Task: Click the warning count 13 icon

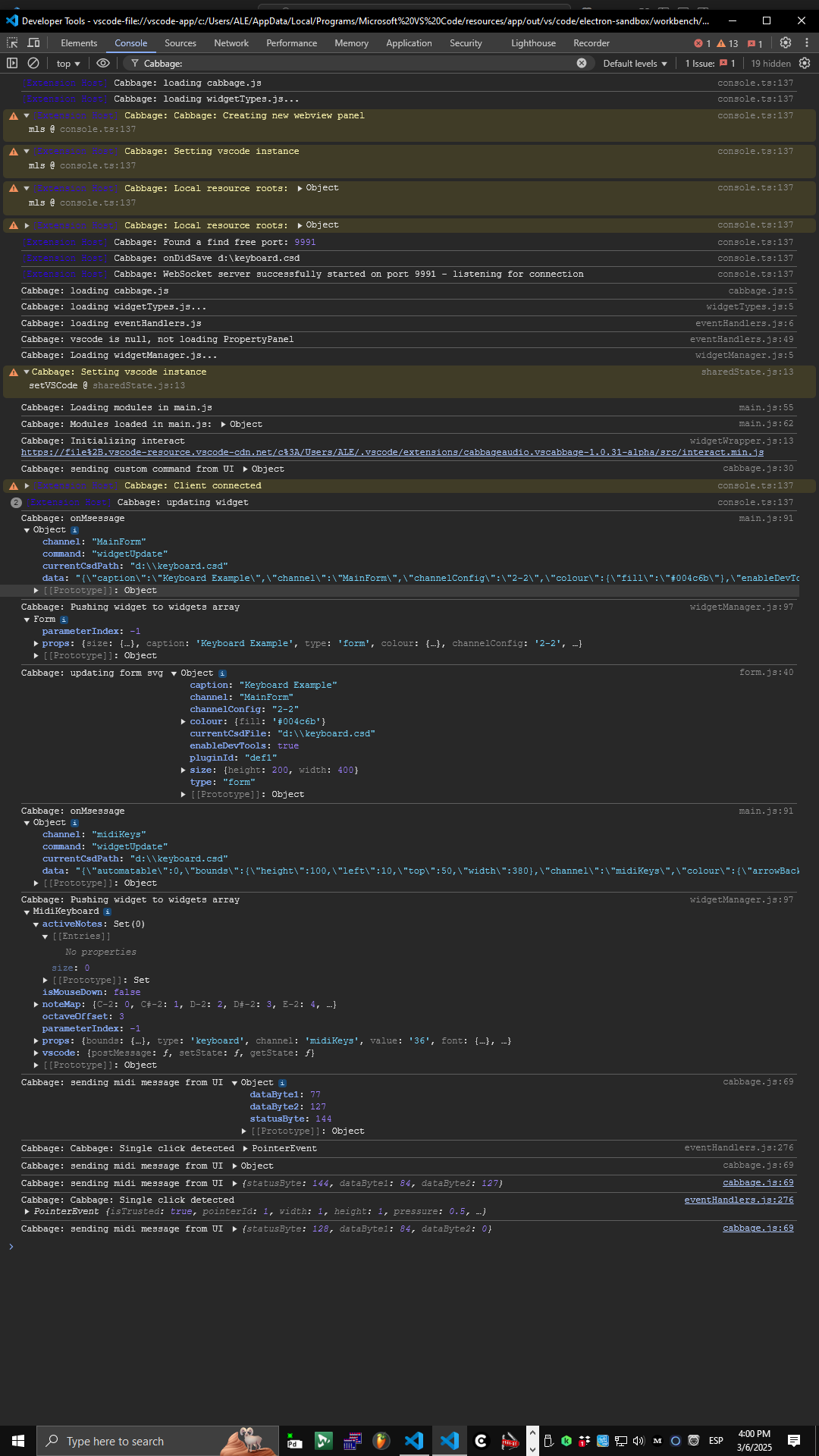Action: click(x=727, y=43)
